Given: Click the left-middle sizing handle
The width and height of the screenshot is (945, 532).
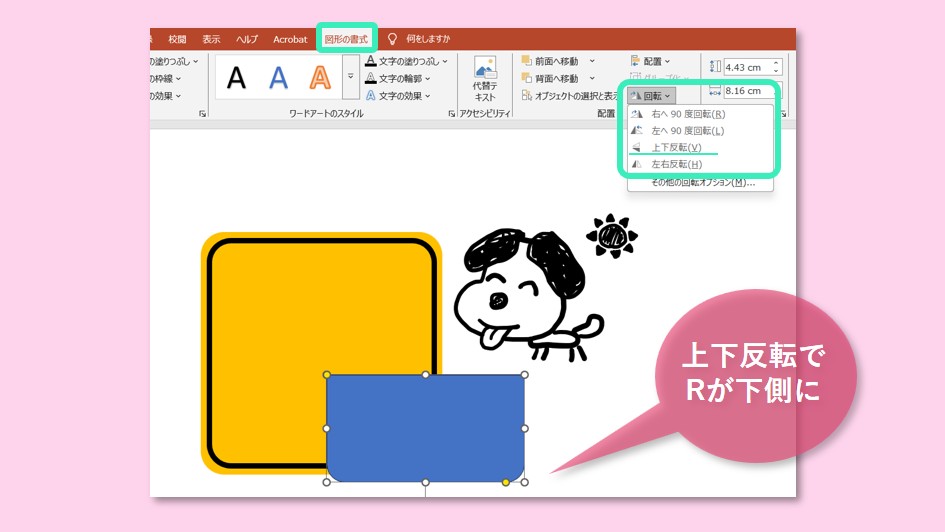Looking at the screenshot, I should [x=327, y=428].
